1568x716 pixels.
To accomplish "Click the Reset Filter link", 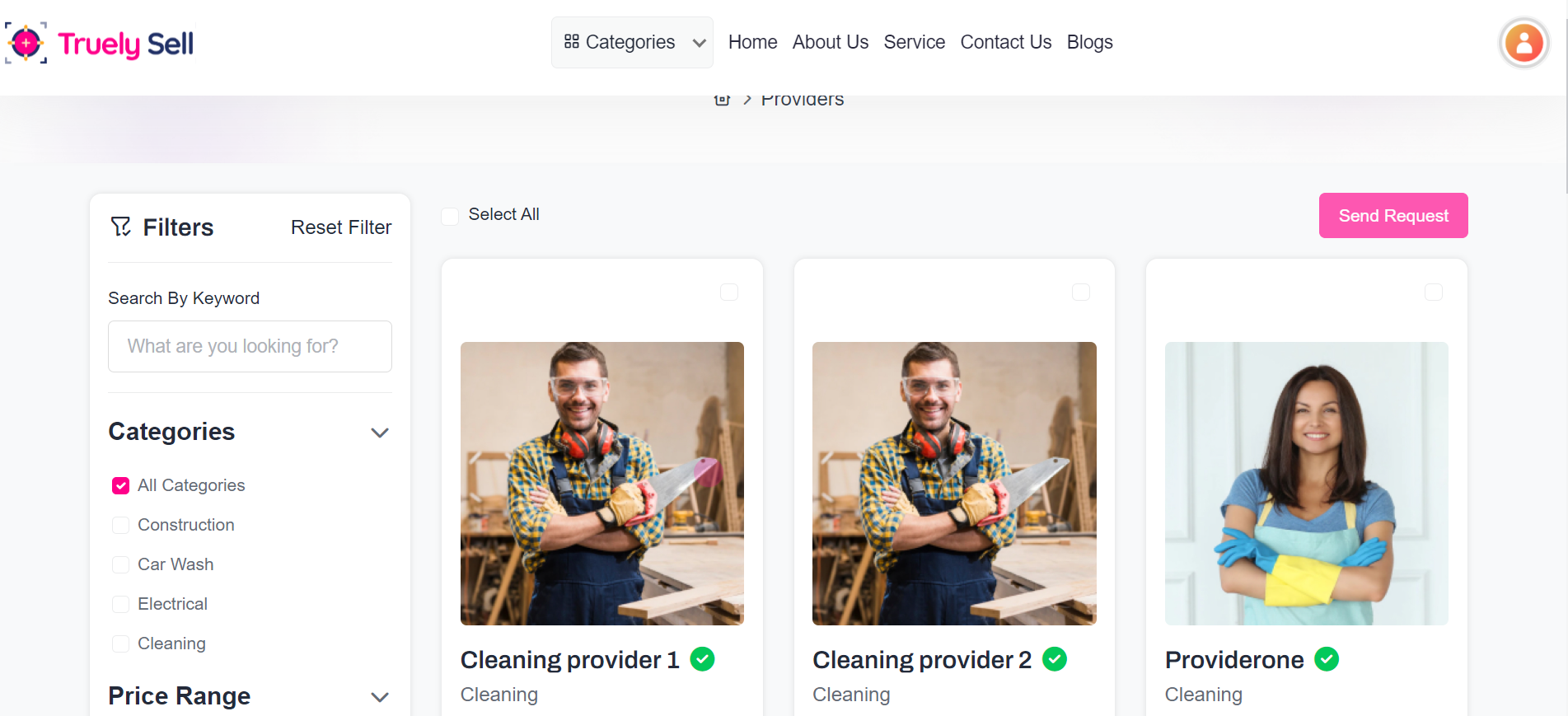I will click(341, 227).
